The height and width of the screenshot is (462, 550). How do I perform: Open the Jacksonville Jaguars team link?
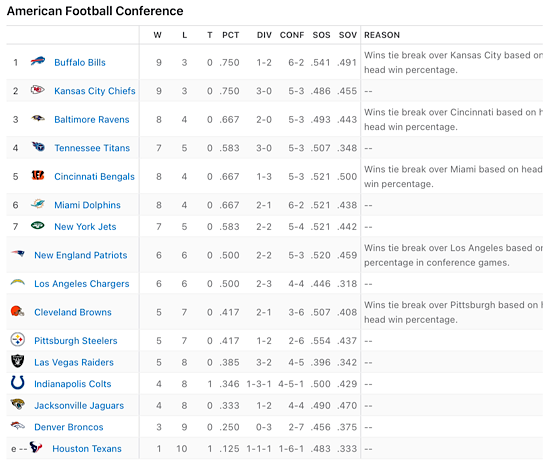[x=79, y=406]
